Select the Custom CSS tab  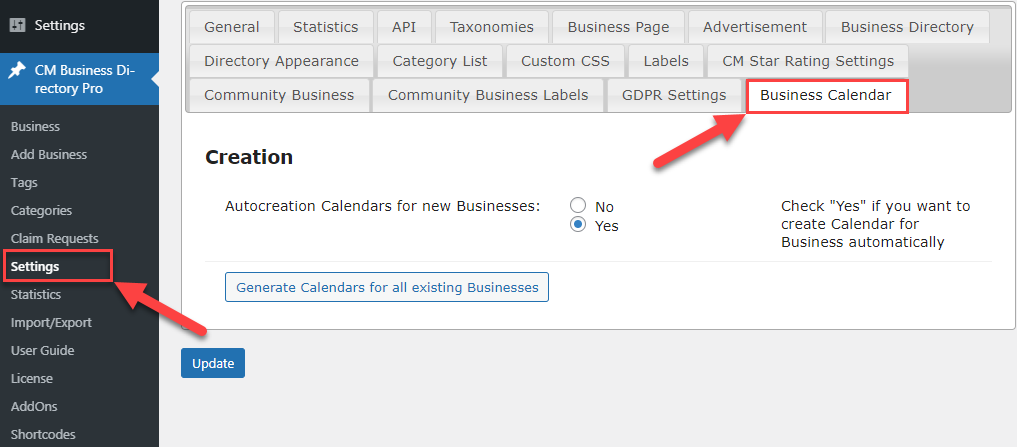pyautogui.click(x=566, y=62)
